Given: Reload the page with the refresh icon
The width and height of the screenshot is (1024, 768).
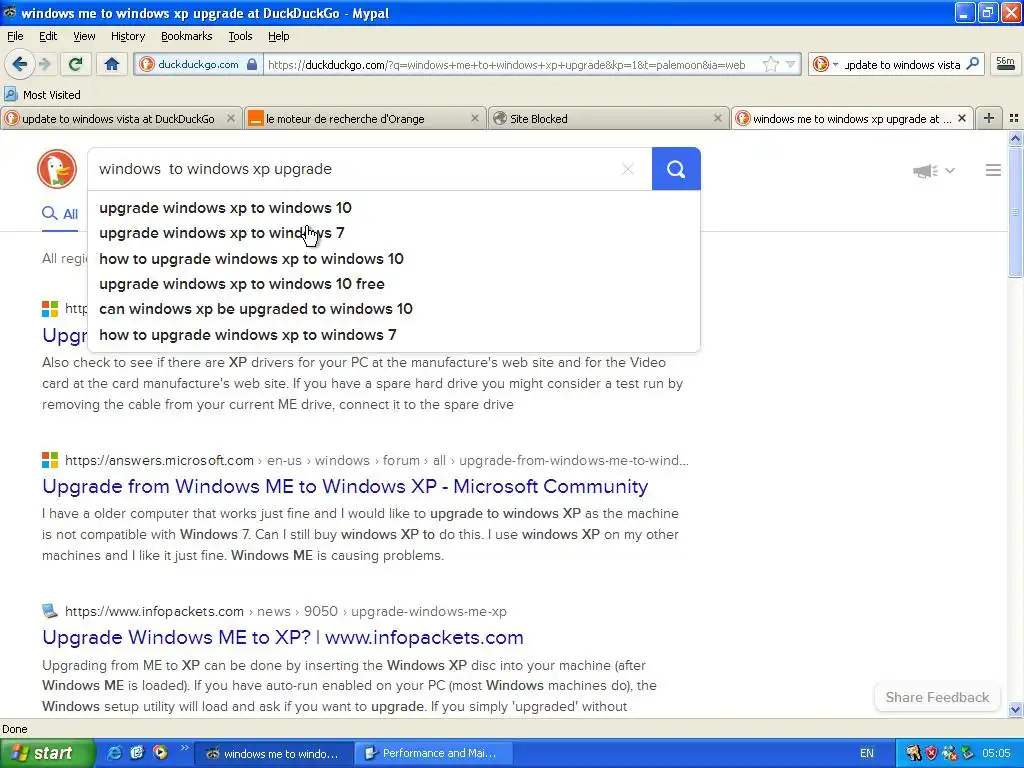Looking at the screenshot, I should click(x=75, y=64).
